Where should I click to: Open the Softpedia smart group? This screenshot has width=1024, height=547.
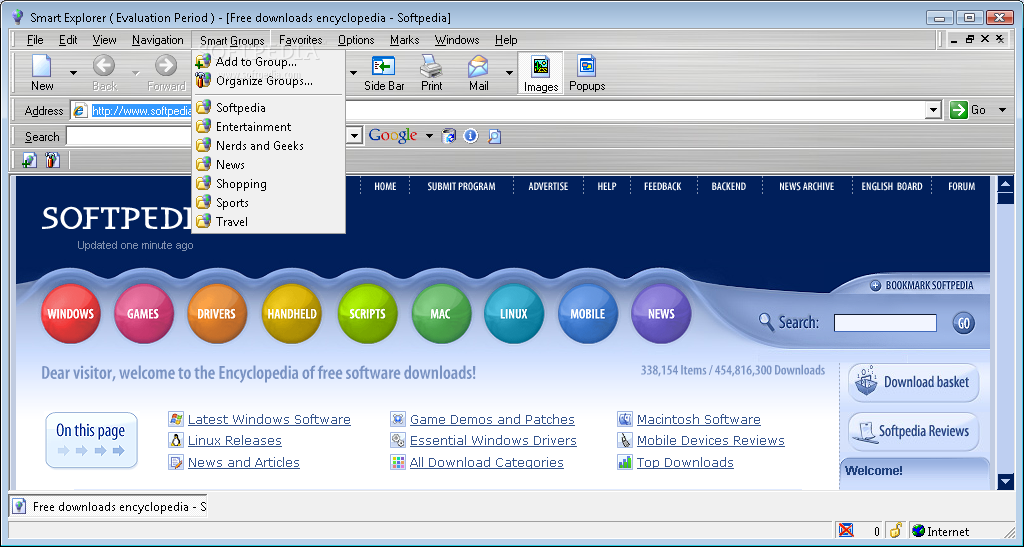(x=268, y=108)
